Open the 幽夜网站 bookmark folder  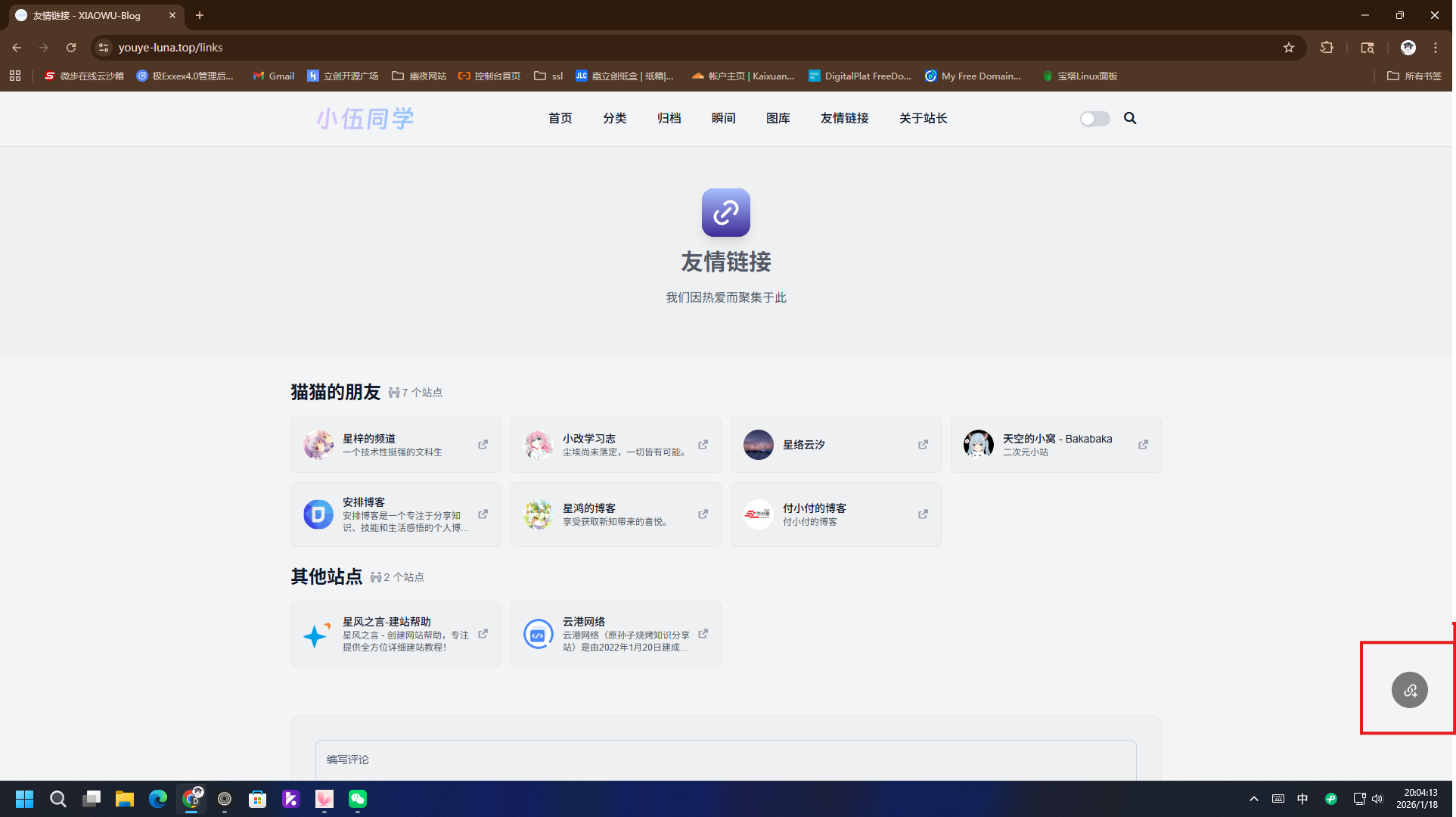click(419, 76)
